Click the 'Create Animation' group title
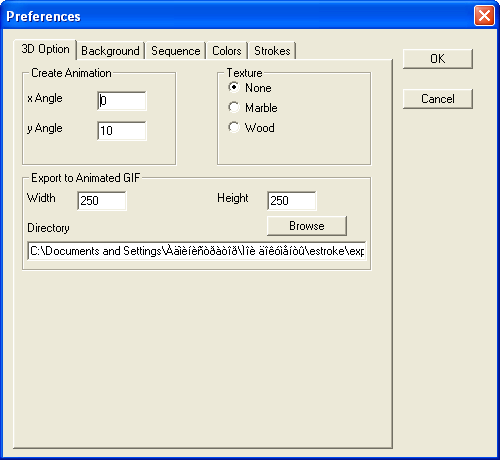 tap(71, 73)
